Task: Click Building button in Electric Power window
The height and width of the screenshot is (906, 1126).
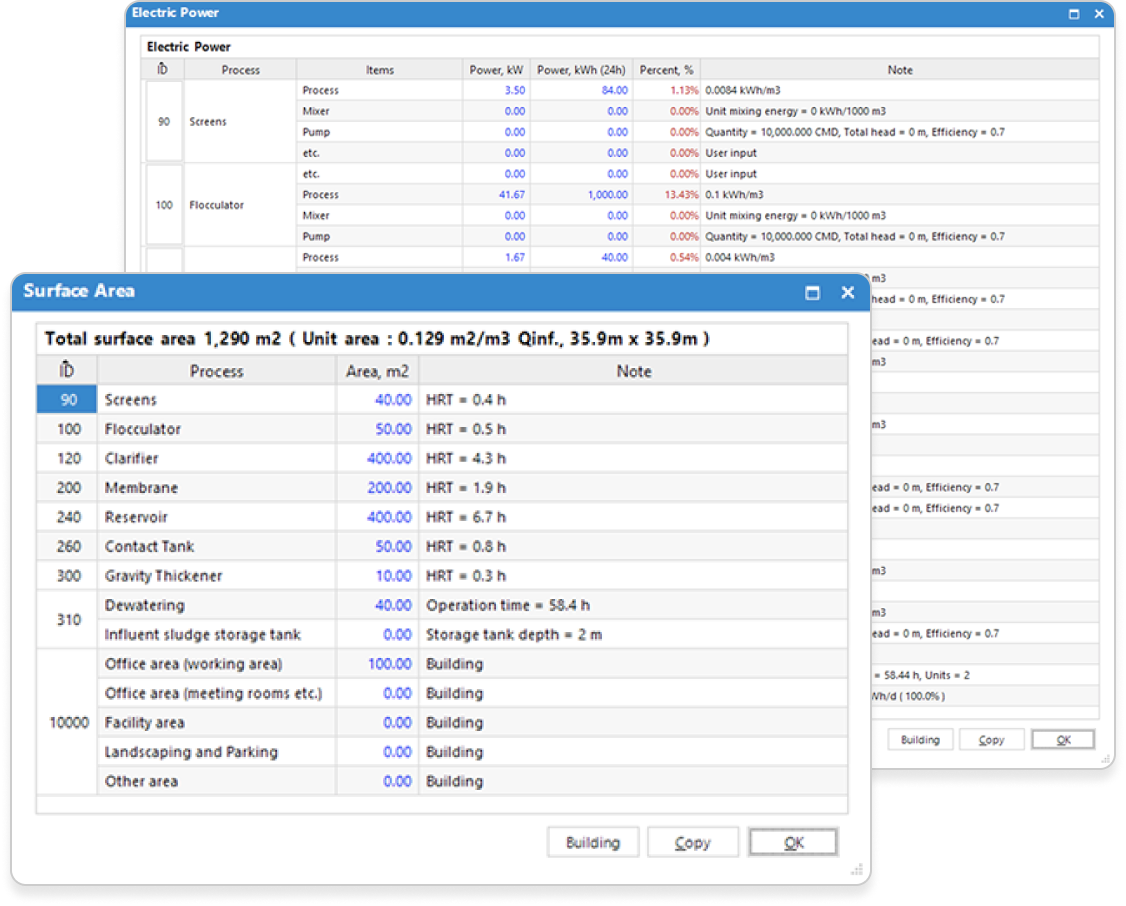Action: 920,740
